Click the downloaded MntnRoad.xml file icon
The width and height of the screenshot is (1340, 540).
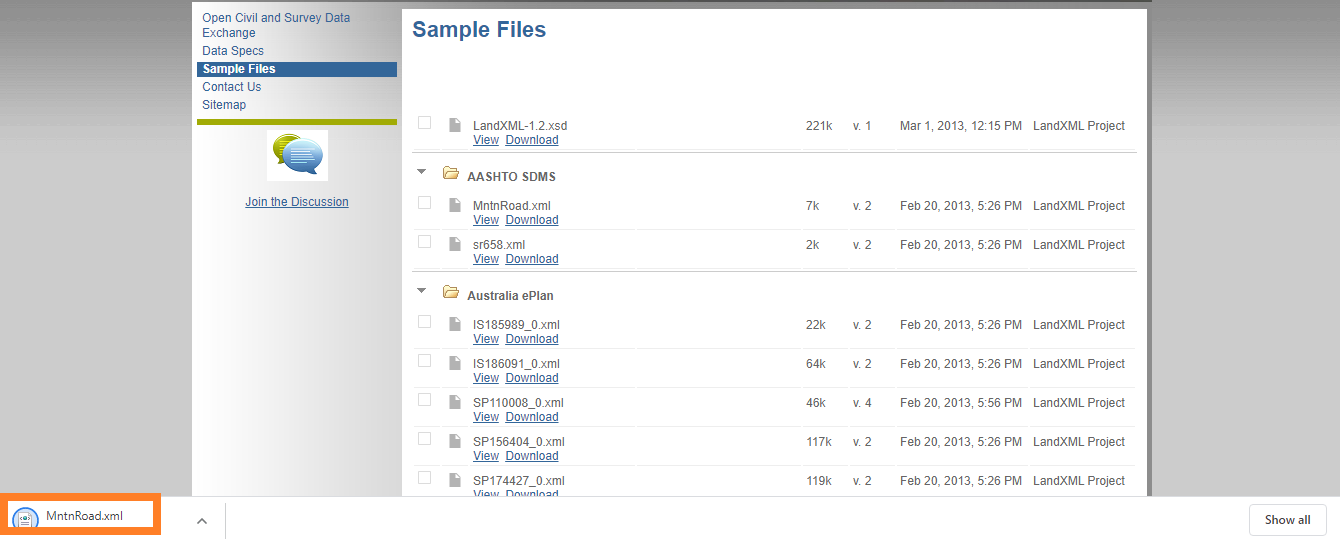tap(25, 518)
